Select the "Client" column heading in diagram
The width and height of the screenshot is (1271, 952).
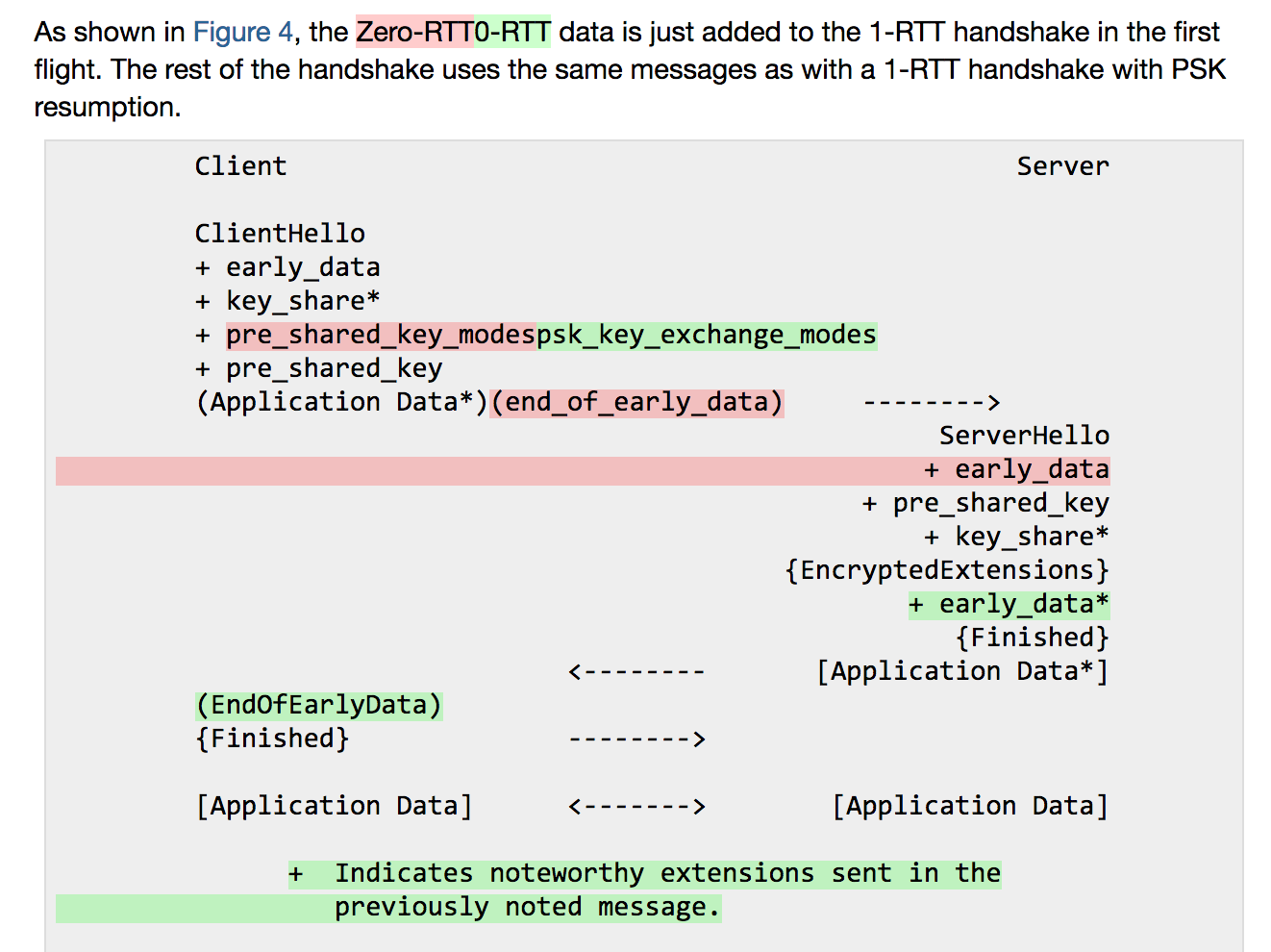pos(240,166)
